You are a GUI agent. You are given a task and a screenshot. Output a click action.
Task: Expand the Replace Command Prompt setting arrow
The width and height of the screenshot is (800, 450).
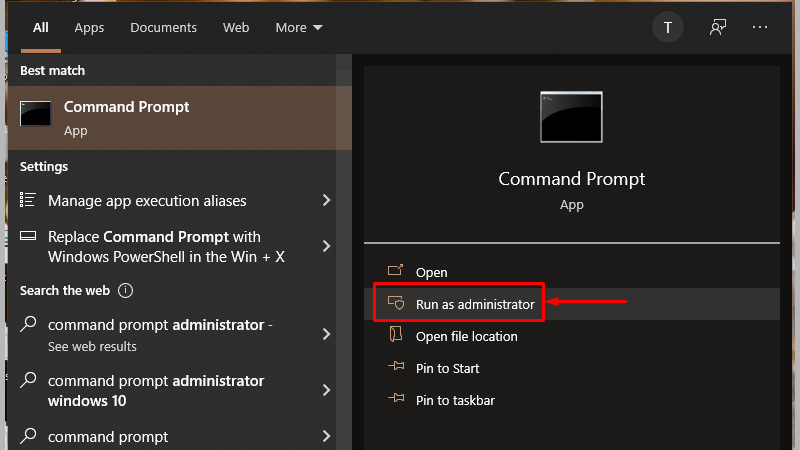(x=326, y=246)
